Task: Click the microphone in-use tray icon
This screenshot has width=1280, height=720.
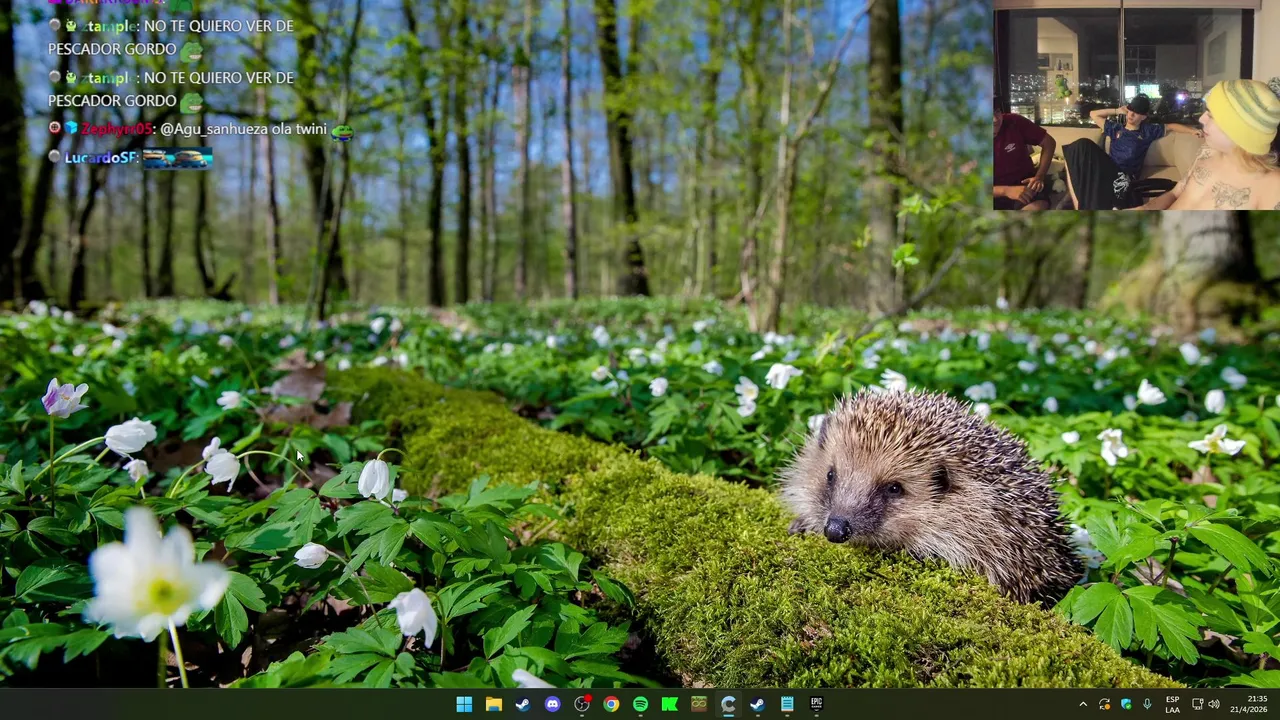Action: pyautogui.click(x=1147, y=705)
